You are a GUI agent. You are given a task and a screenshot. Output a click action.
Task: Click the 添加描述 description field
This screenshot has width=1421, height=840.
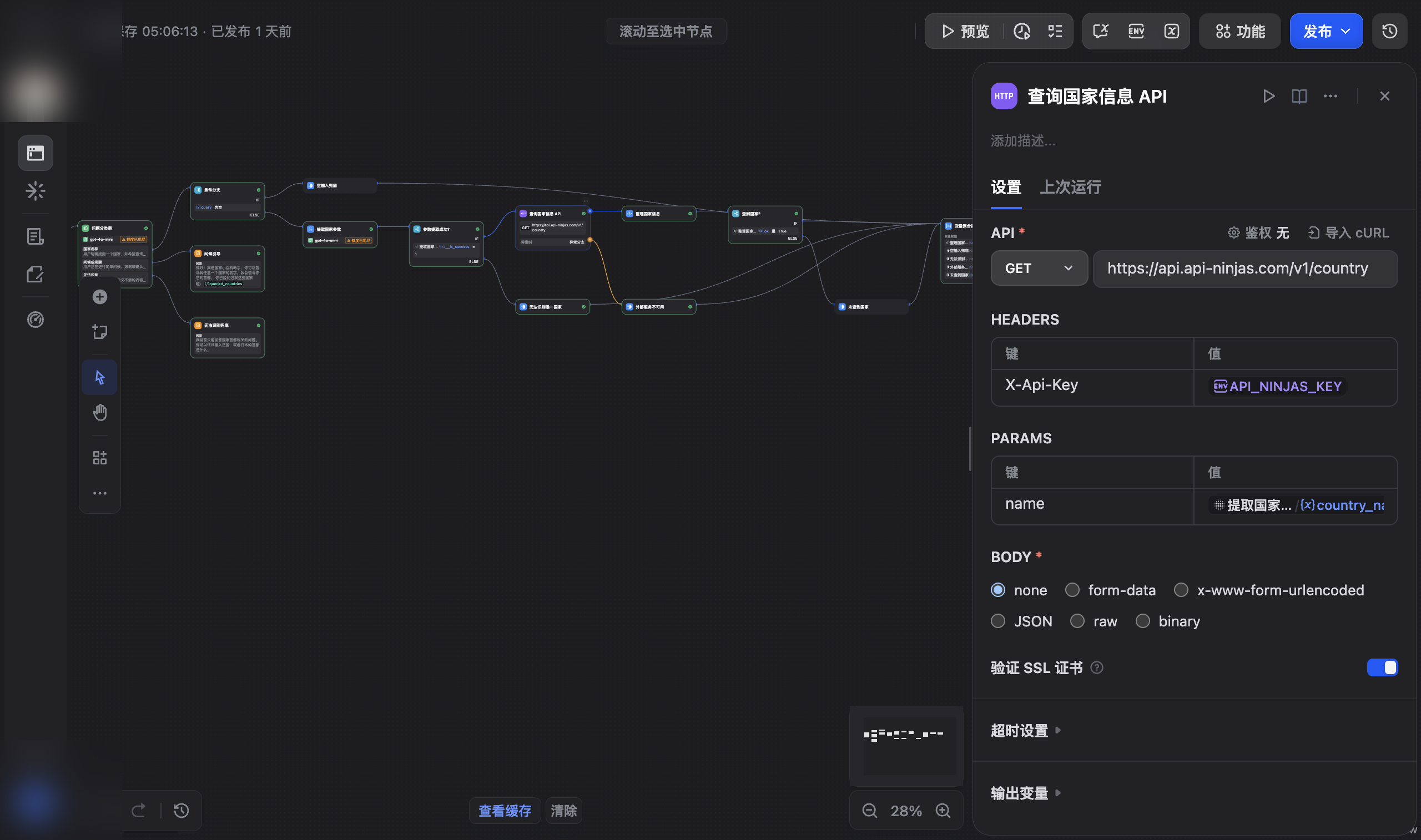pyautogui.click(x=1023, y=140)
